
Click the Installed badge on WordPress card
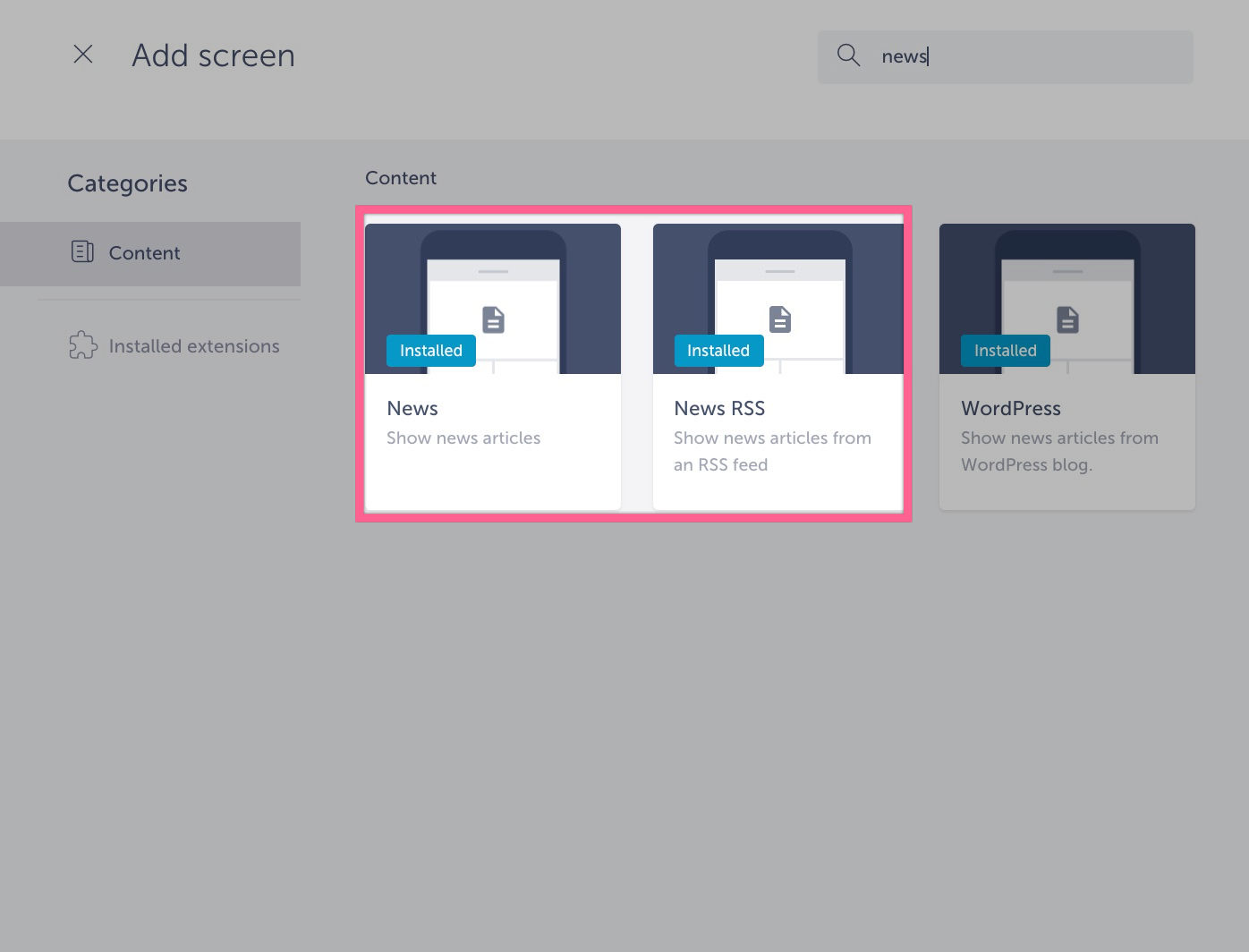pos(1005,351)
